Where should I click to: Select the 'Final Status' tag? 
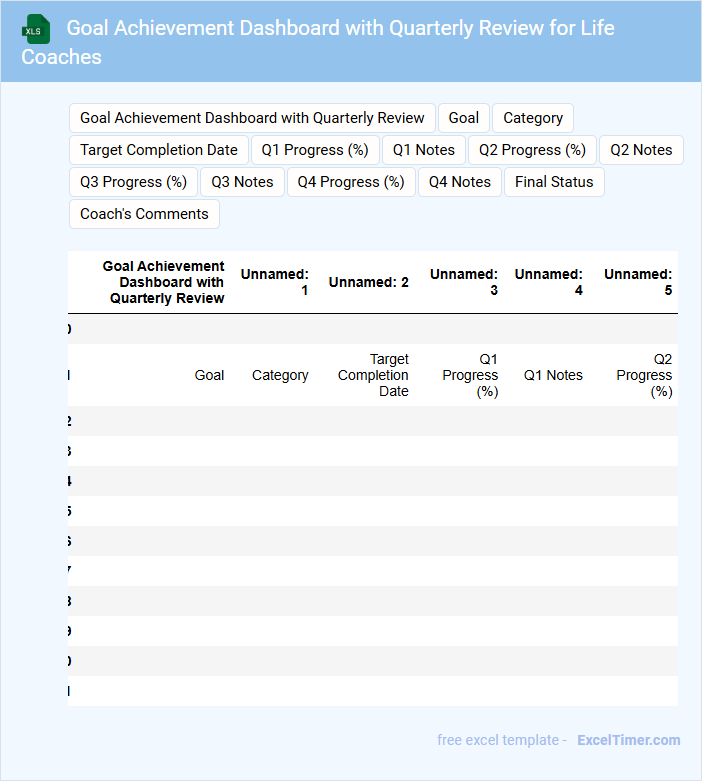554,182
